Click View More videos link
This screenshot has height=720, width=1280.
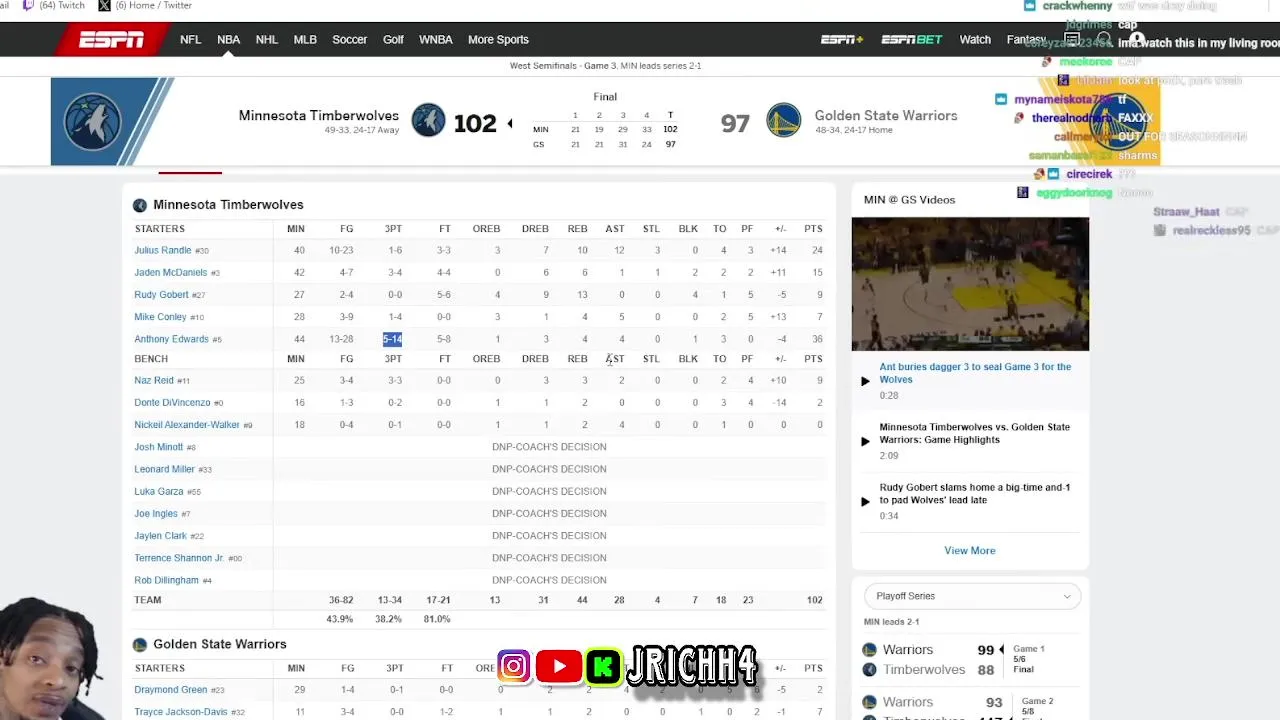point(969,551)
